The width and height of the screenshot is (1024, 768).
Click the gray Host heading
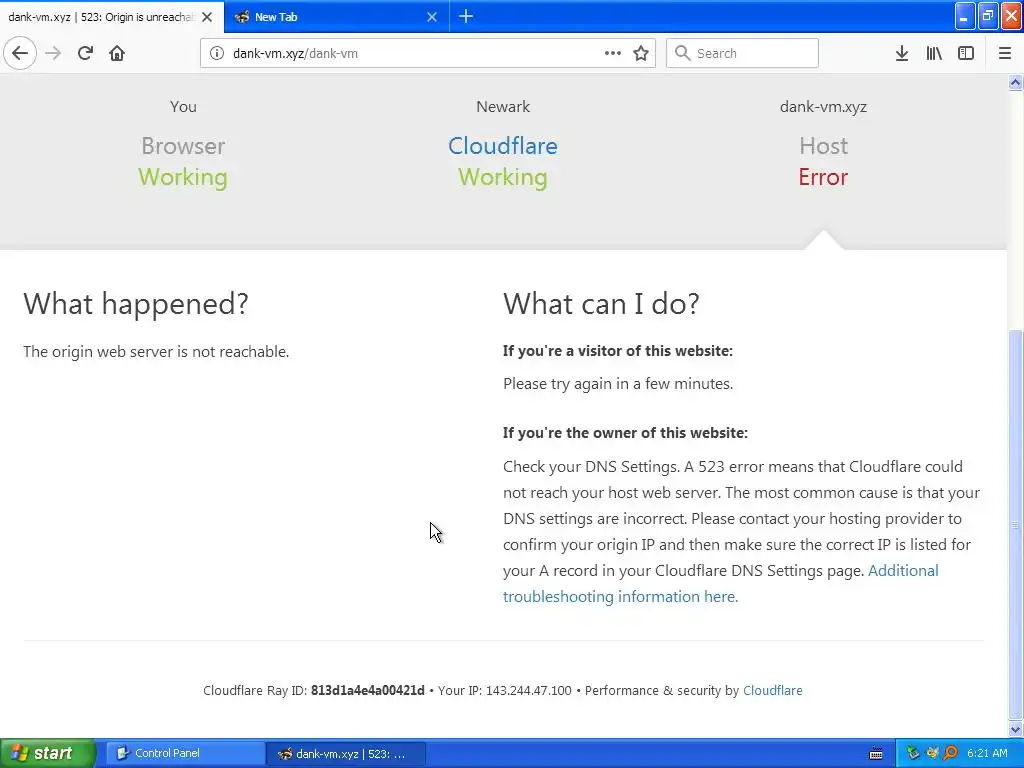tap(823, 146)
